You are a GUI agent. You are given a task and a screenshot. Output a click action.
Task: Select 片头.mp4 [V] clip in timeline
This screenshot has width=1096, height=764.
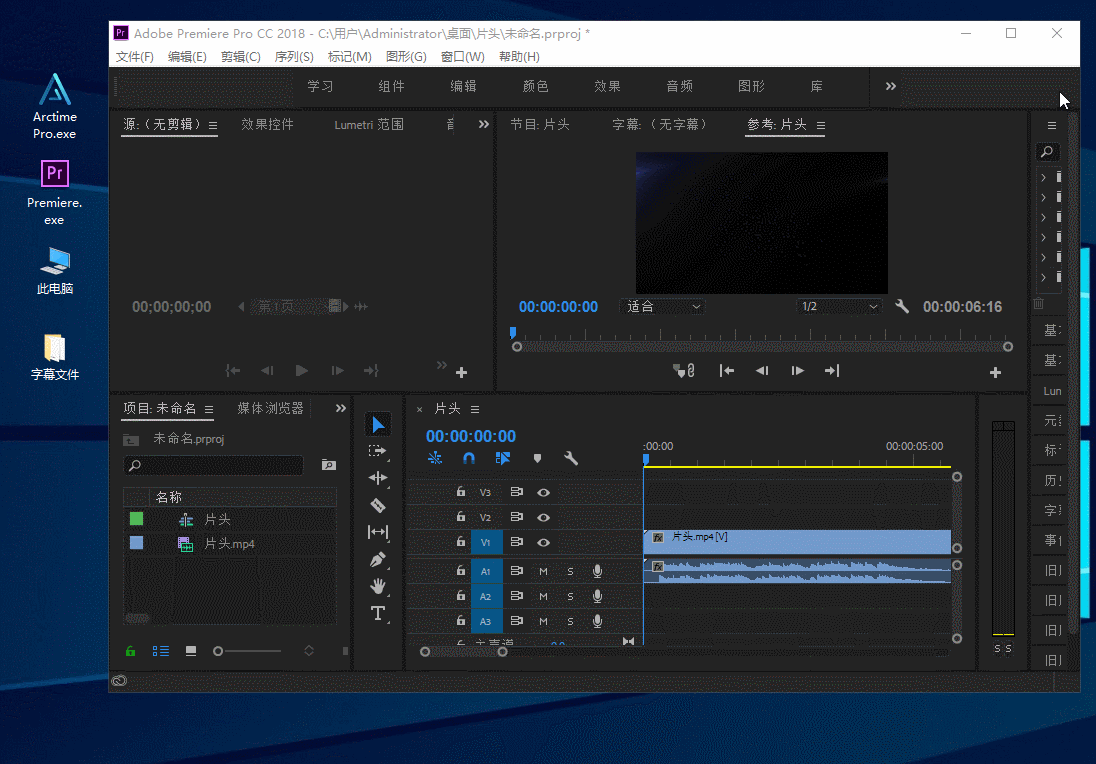(797, 542)
